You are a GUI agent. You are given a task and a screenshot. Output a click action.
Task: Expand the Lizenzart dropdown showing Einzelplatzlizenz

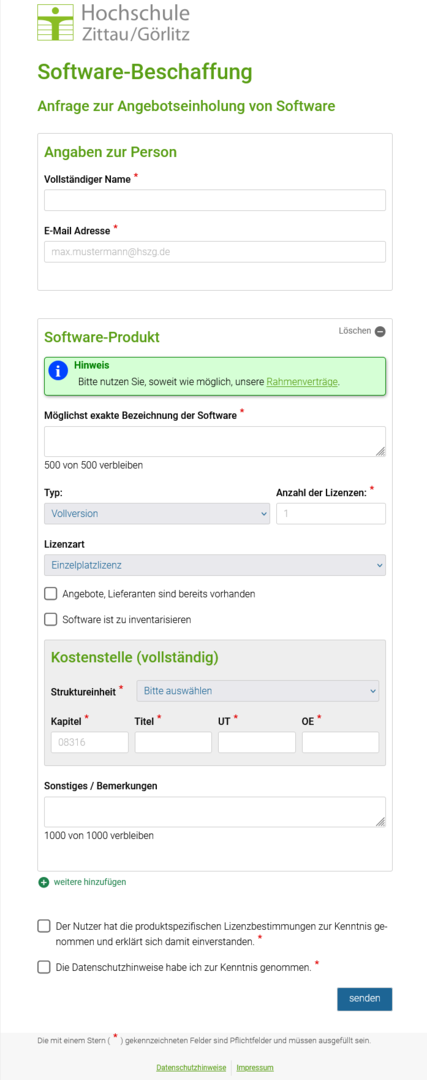(215, 565)
